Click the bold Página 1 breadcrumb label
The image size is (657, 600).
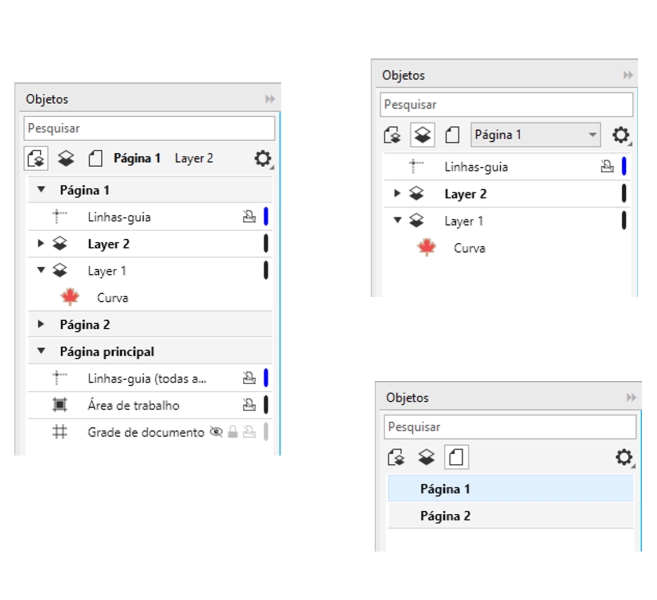coord(137,158)
